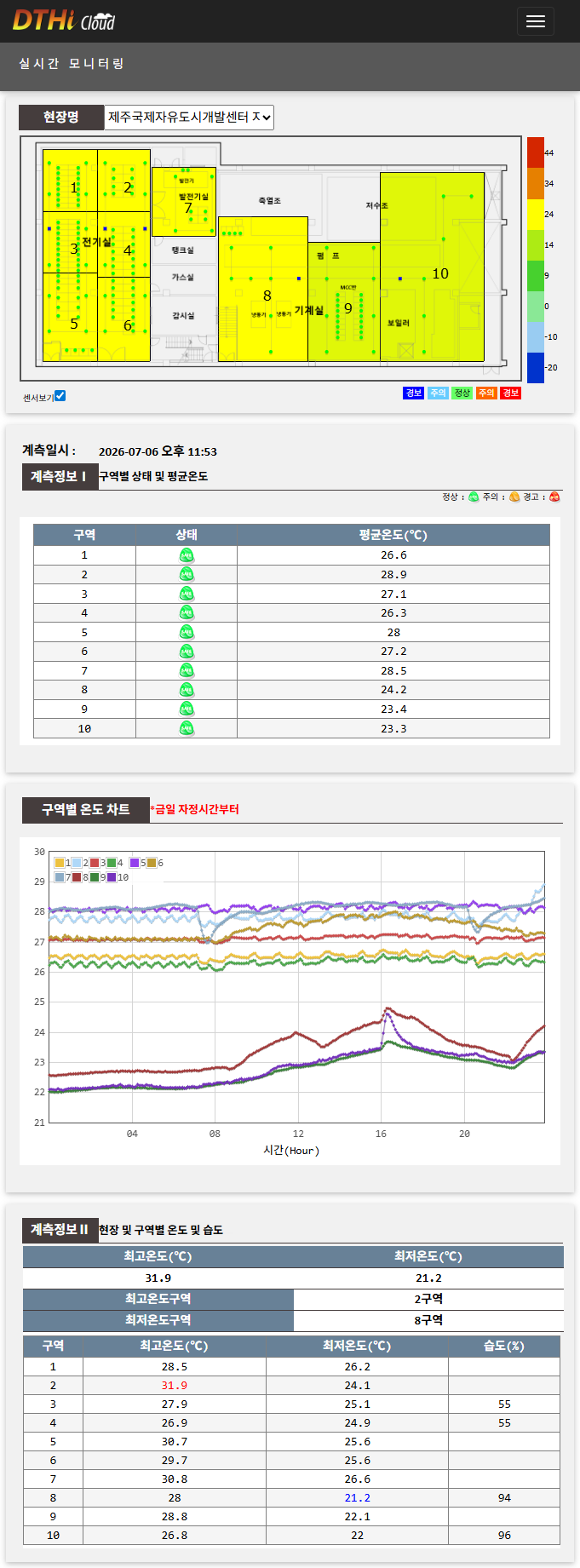Click the status icon for zone 5 row
Viewport: 580px width, 1568px height.
[187, 632]
